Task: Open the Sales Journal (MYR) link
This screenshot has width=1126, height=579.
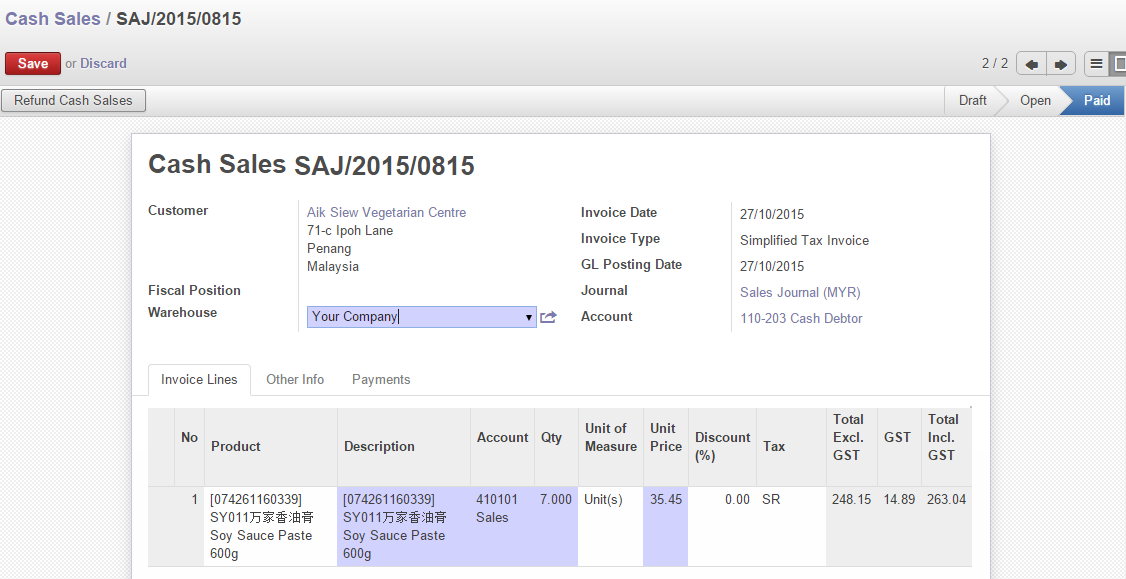Action: (x=799, y=292)
